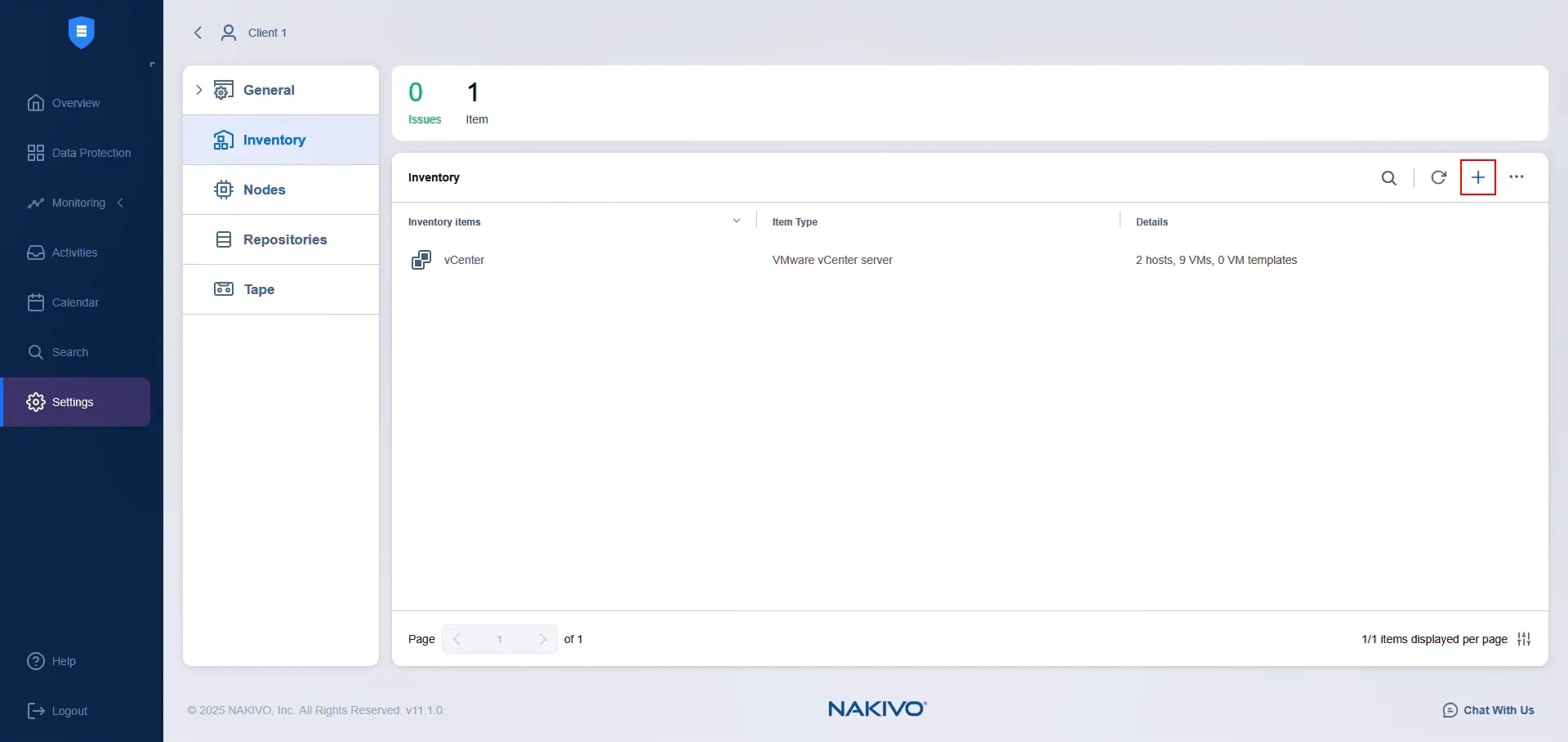This screenshot has width=1568, height=742.
Task: Open the General settings tab
Action: (x=281, y=90)
